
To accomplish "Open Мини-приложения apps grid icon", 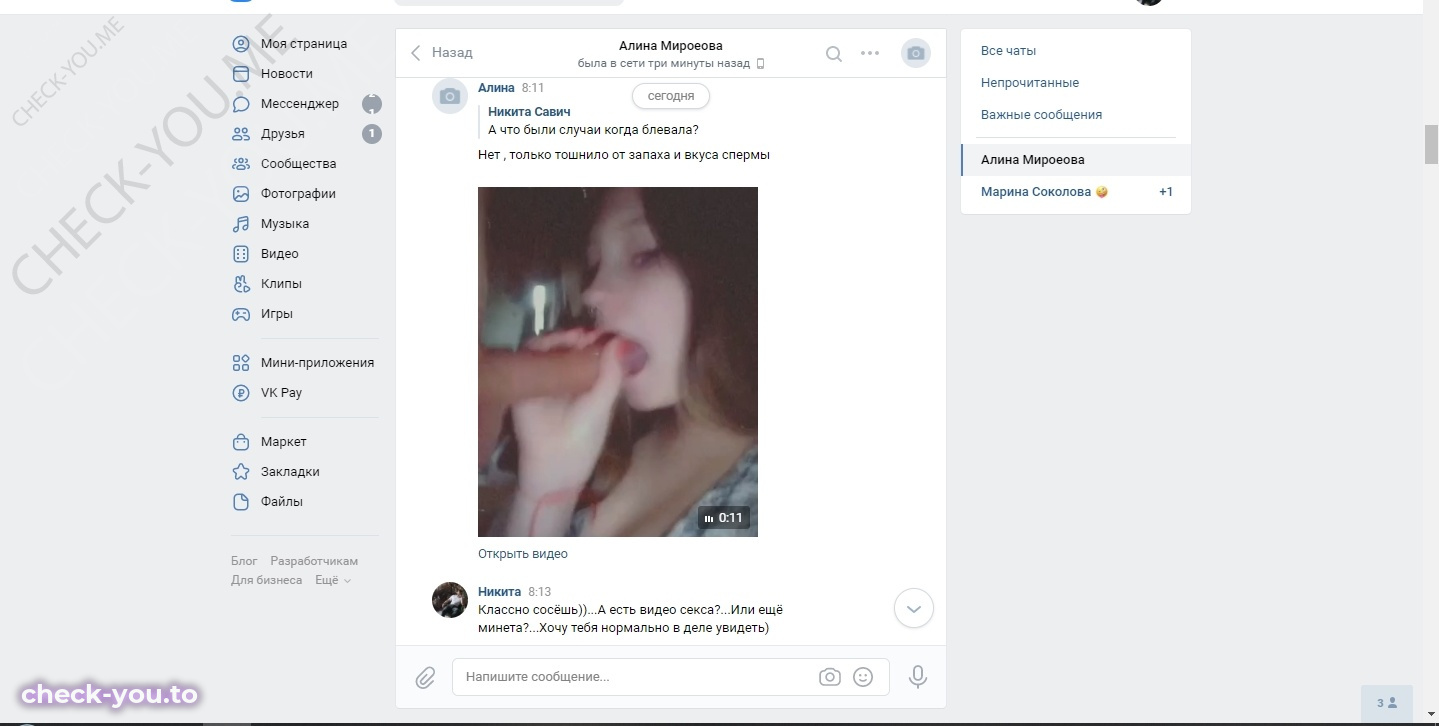I will click(241, 363).
